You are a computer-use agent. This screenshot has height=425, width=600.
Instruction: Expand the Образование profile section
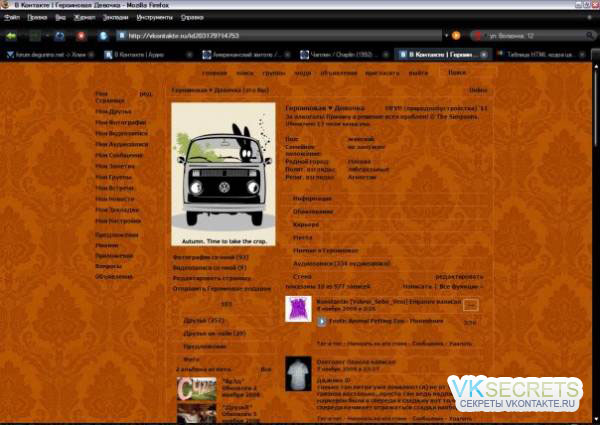tap(313, 212)
